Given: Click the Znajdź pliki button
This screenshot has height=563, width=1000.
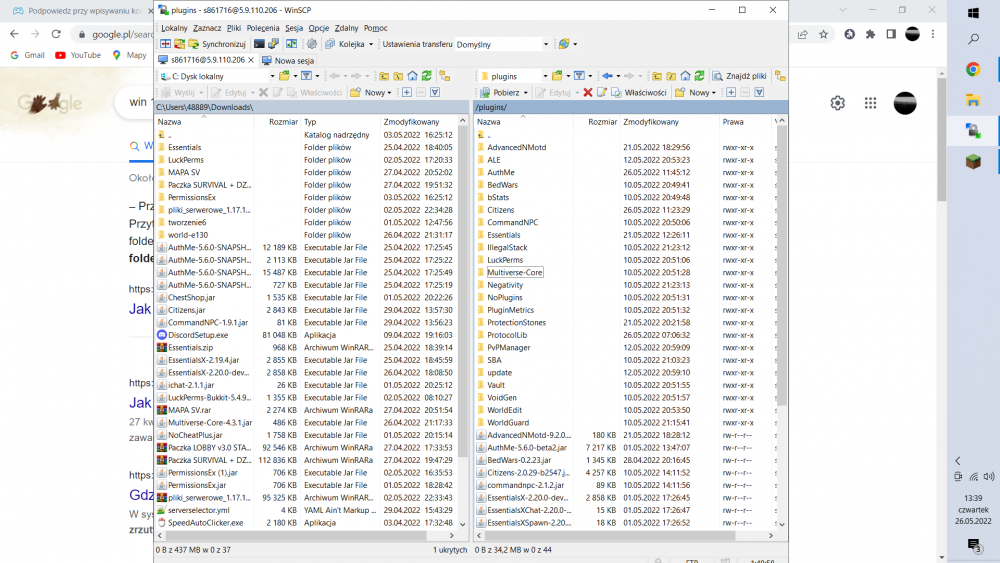Looking at the screenshot, I should click(x=739, y=76).
